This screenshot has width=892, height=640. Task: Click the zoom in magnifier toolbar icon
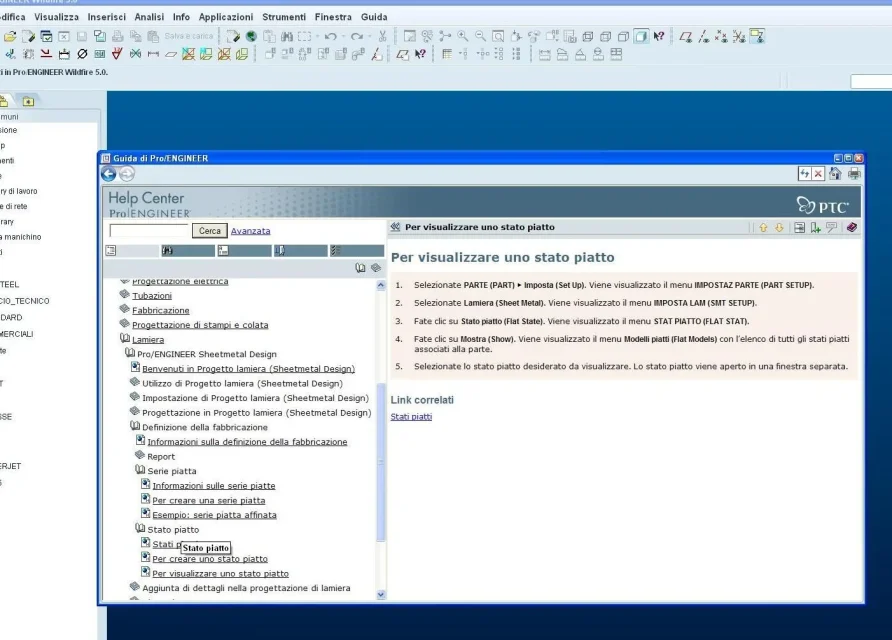463,36
